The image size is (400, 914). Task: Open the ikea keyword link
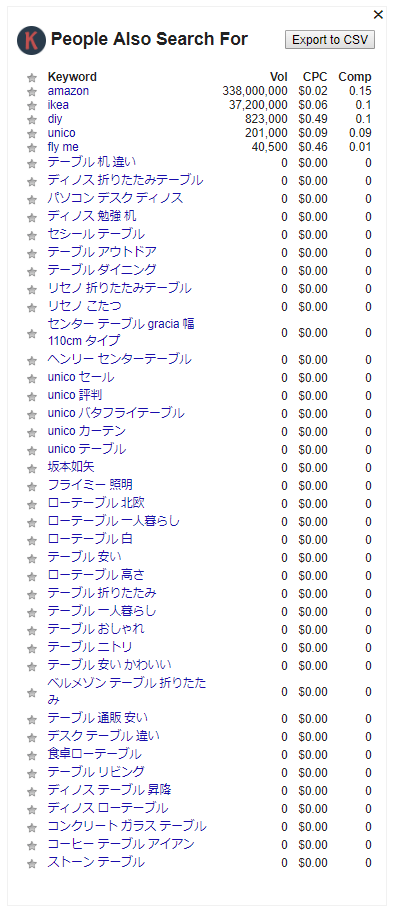tap(58, 105)
